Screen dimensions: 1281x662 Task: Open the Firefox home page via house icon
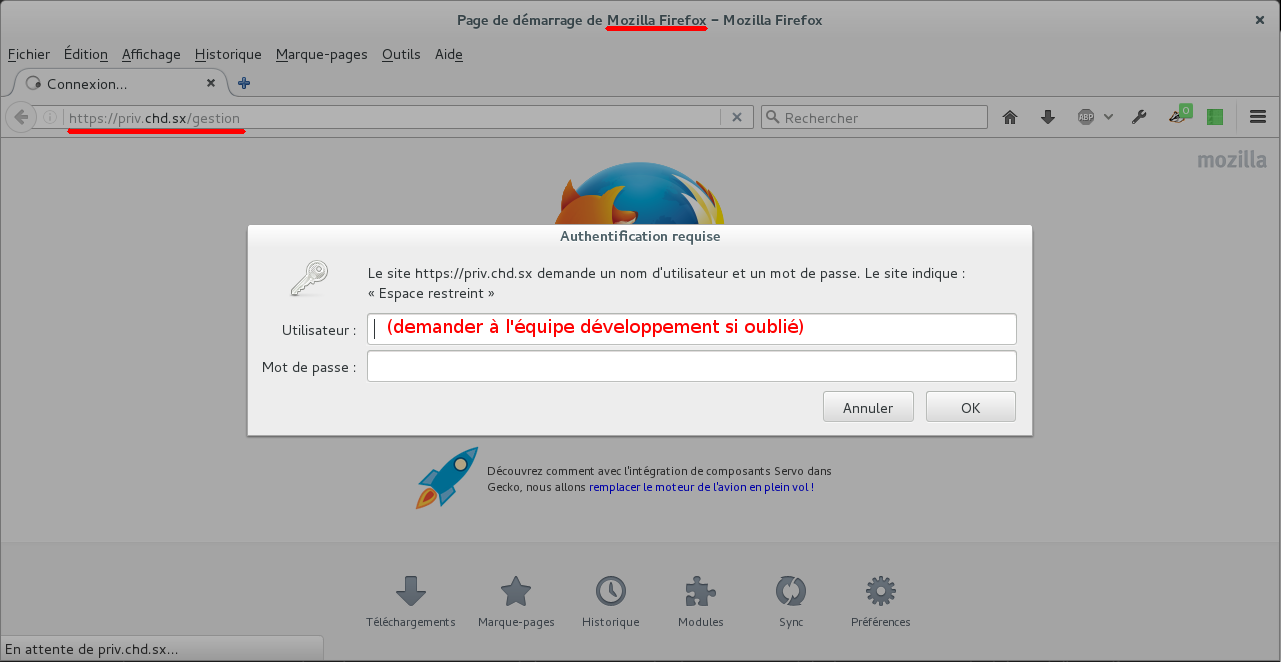click(x=1010, y=117)
